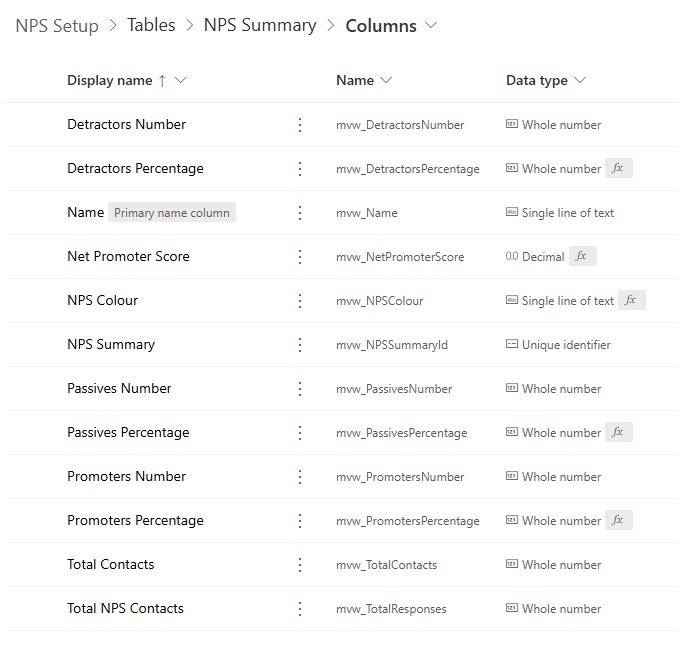Navigate to Tables in the breadcrumb

pyautogui.click(x=151, y=25)
